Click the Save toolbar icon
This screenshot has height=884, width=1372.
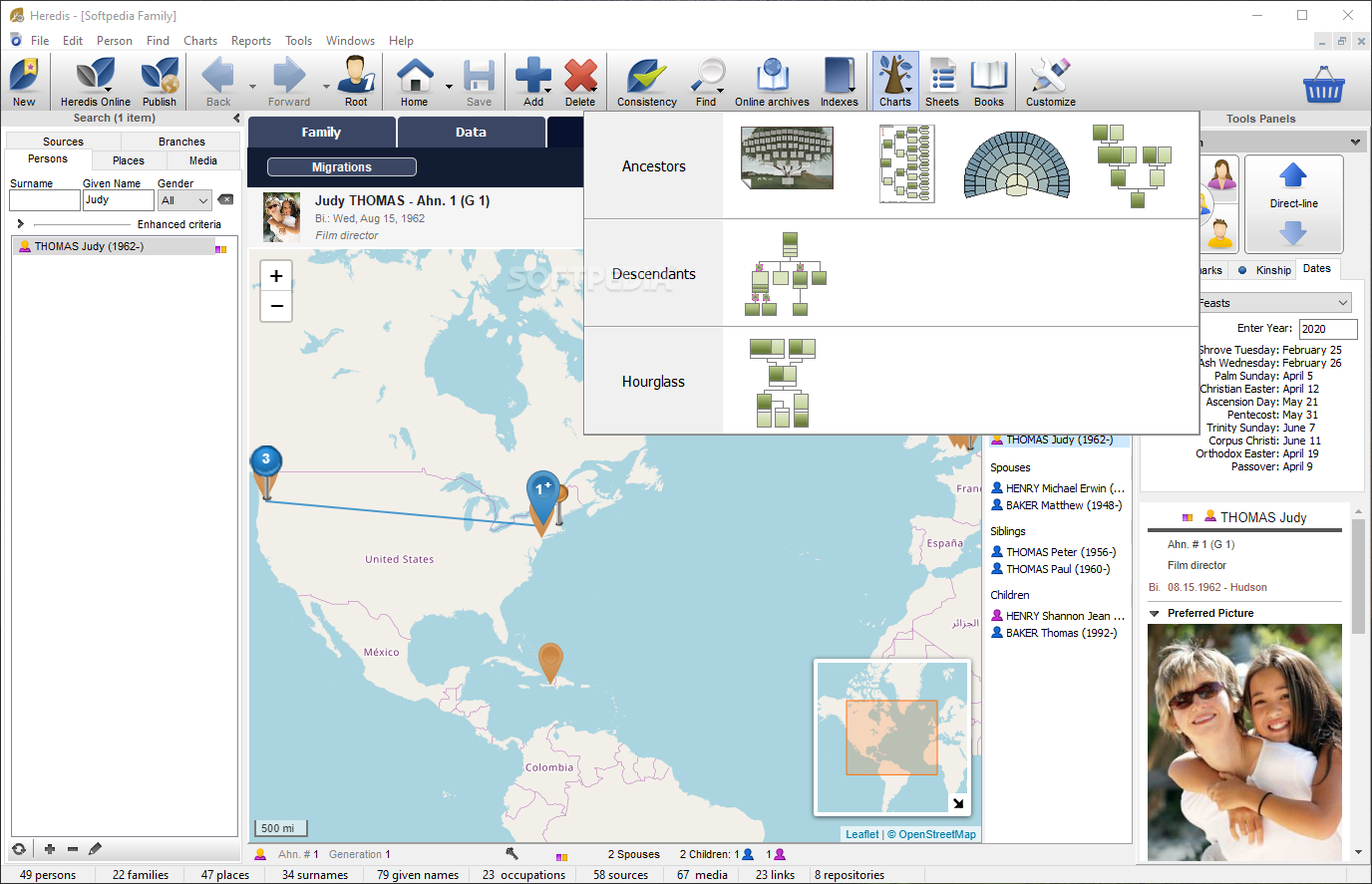[479, 82]
